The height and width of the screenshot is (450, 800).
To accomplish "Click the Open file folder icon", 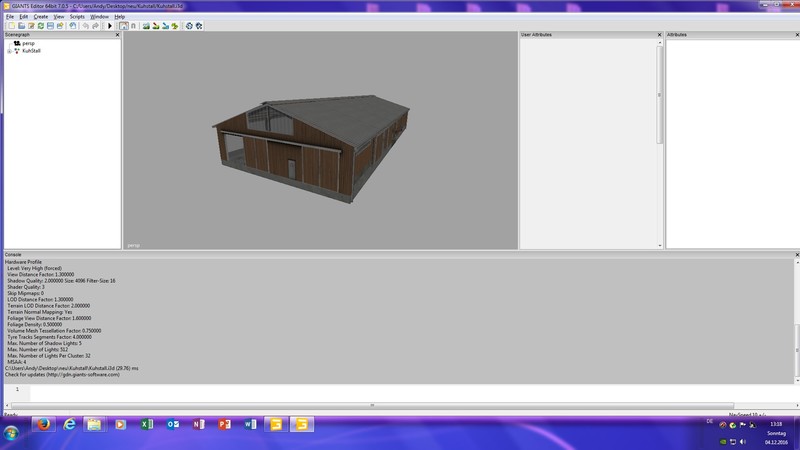I will coord(21,26).
